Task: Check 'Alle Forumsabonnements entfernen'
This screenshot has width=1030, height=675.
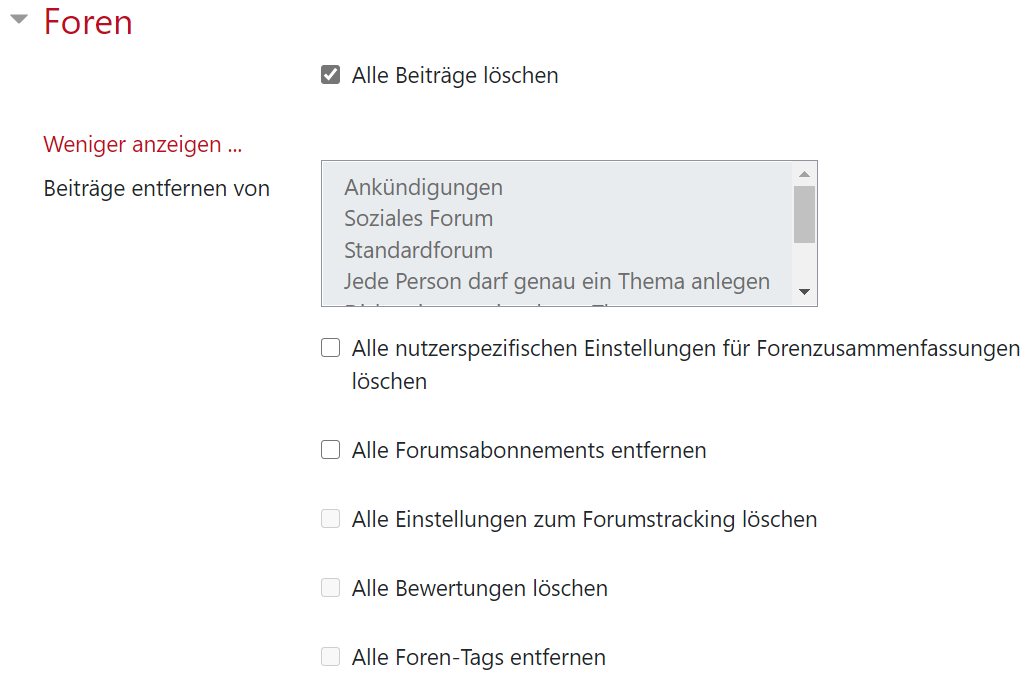Action: coord(330,449)
